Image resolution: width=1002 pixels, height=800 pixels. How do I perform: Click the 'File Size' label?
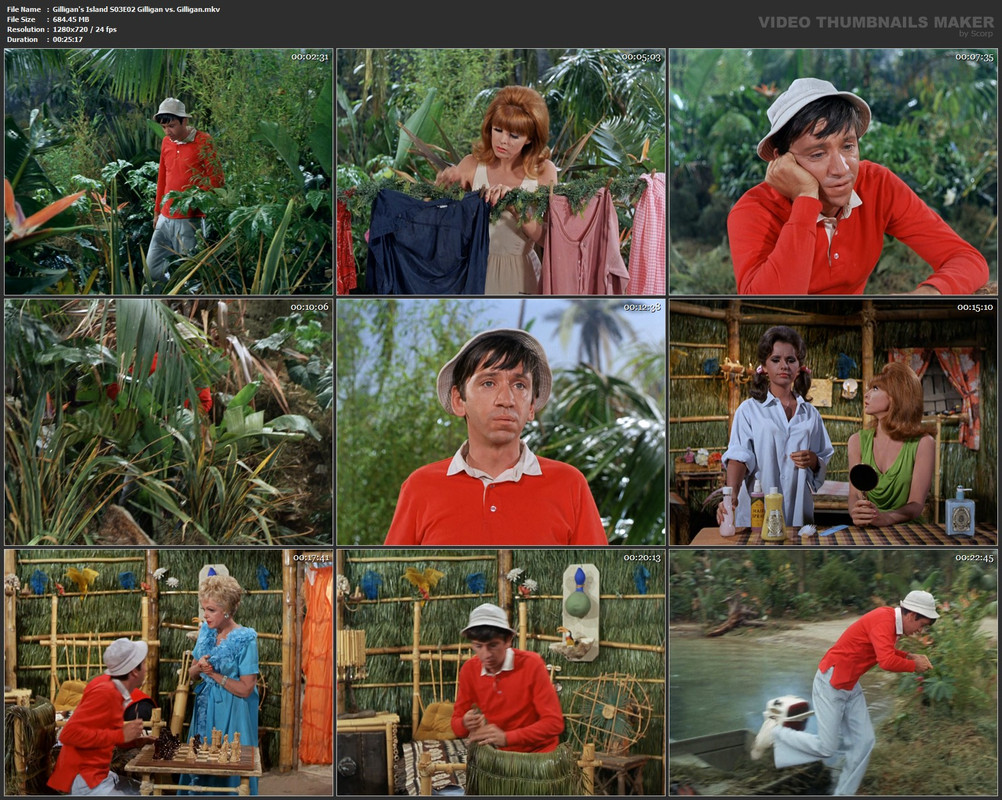click(x=21, y=19)
